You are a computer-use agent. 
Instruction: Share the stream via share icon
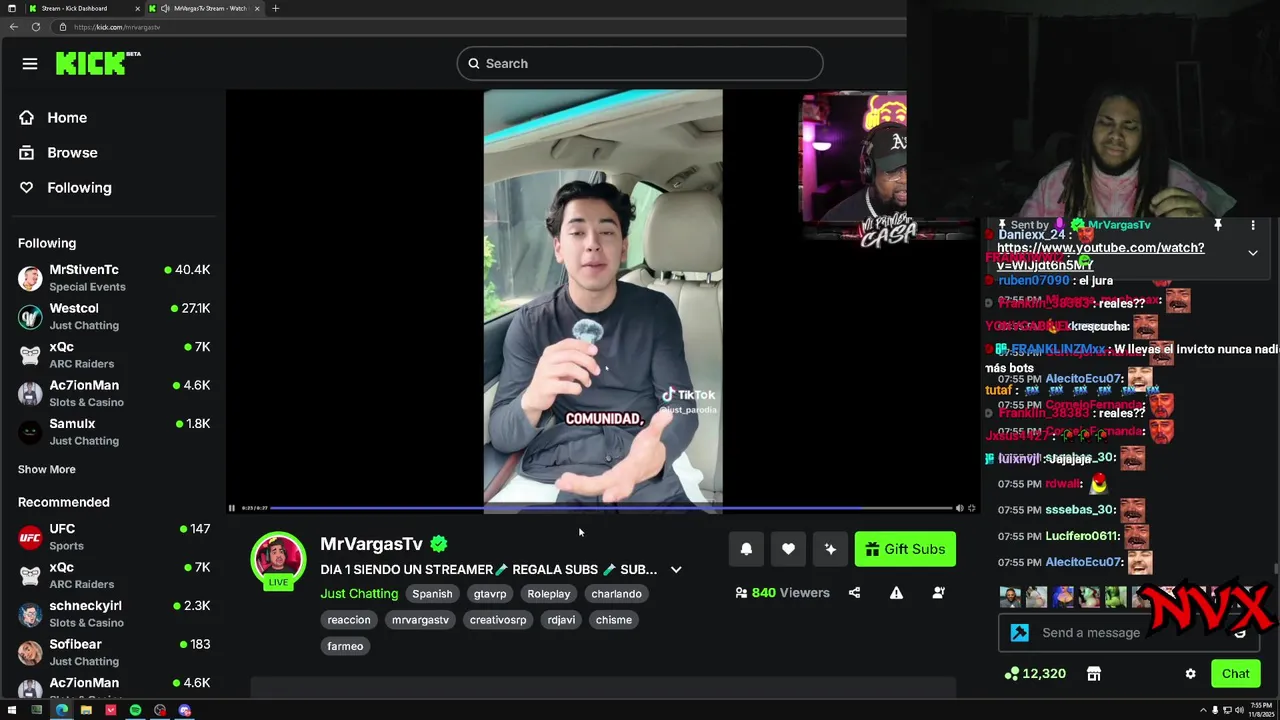click(x=854, y=593)
